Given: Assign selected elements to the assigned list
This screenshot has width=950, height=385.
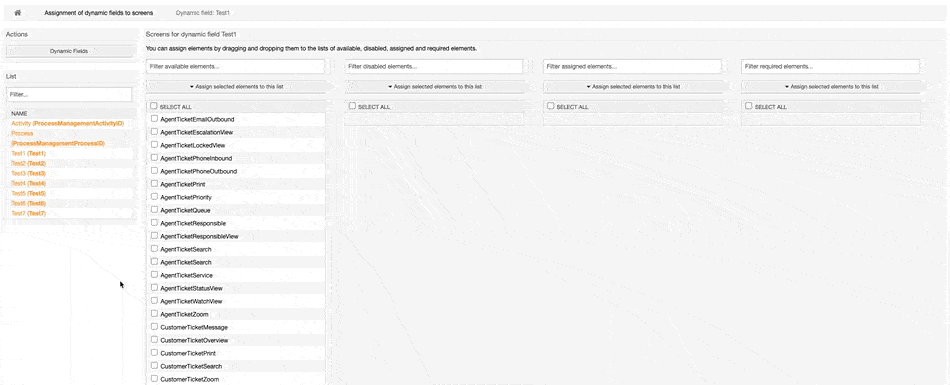Looking at the screenshot, I should click(x=633, y=87).
